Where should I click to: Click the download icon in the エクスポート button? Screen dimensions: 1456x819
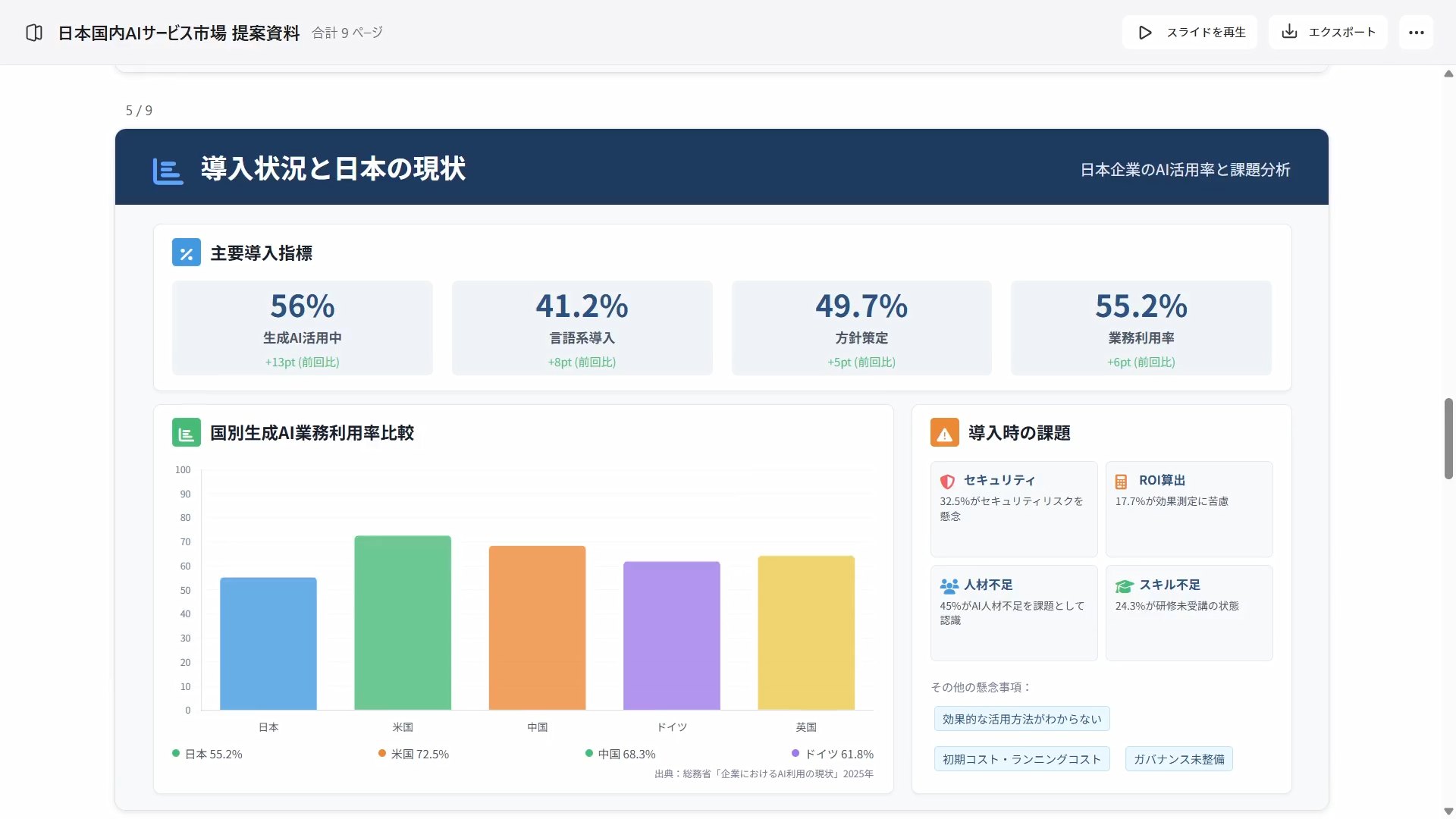click(1289, 32)
